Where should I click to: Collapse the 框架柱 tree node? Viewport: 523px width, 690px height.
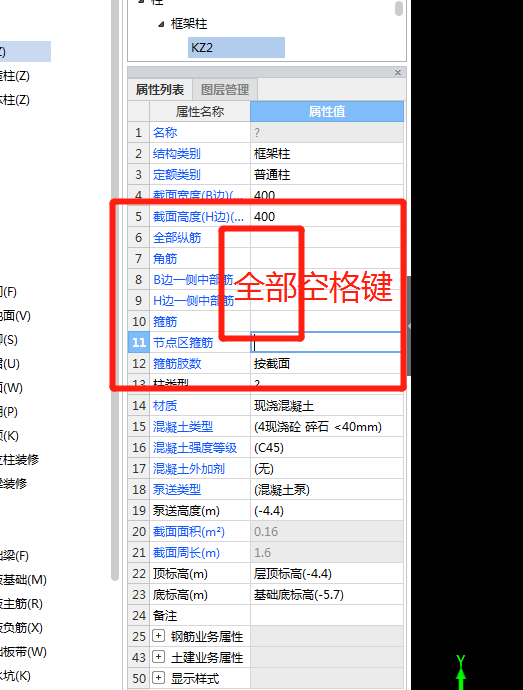point(161,24)
